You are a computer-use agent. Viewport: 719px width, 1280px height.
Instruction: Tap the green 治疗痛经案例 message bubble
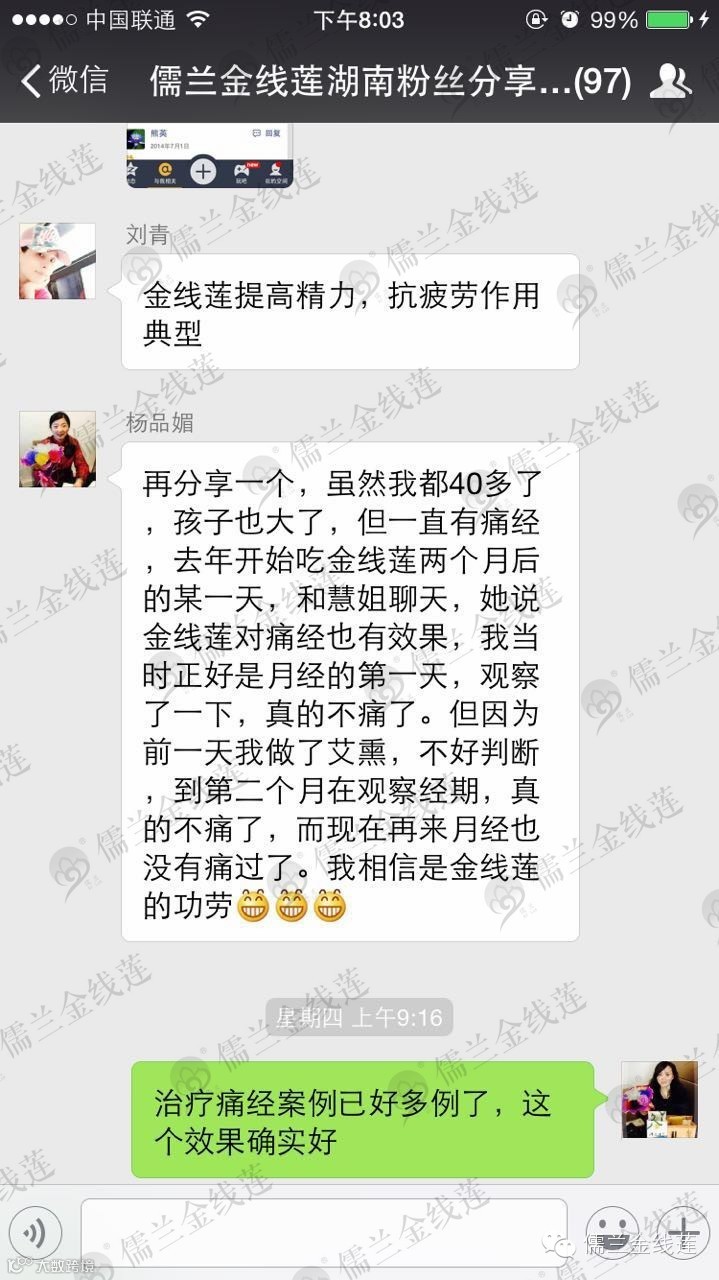click(x=363, y=1120)
